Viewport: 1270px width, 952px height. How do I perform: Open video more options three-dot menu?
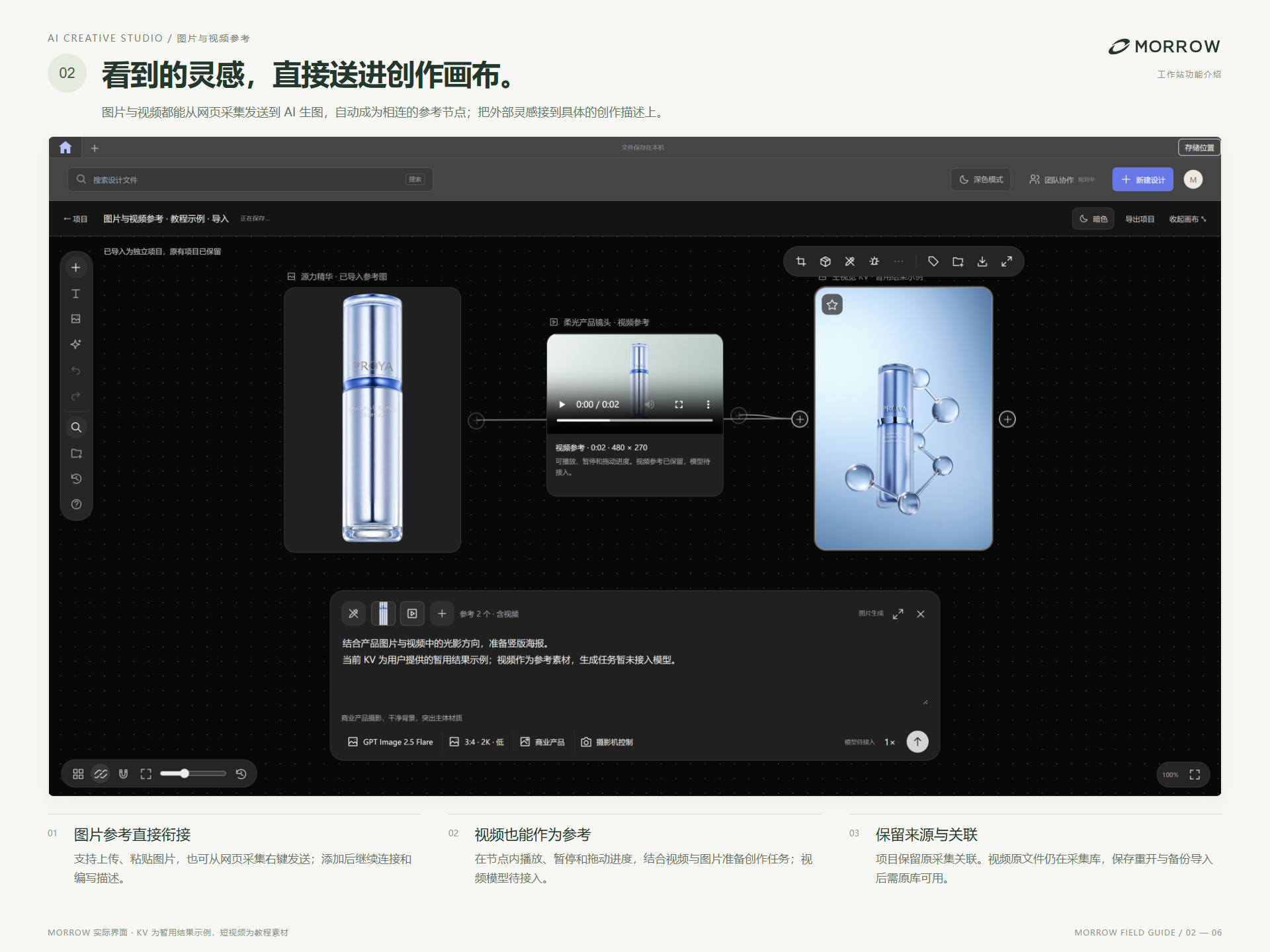pos(708,405)
